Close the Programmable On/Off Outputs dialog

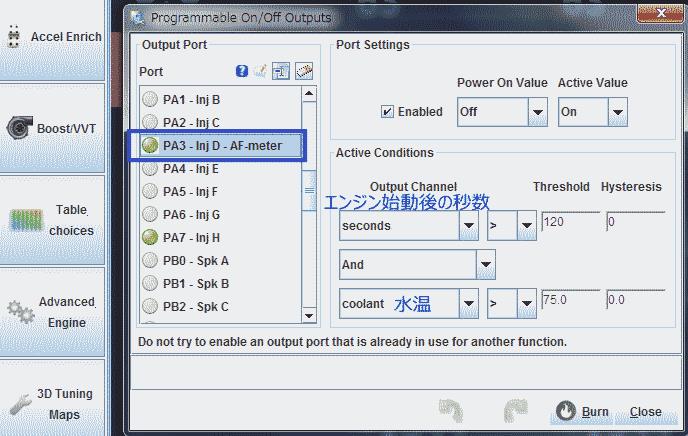pos(659,13)
